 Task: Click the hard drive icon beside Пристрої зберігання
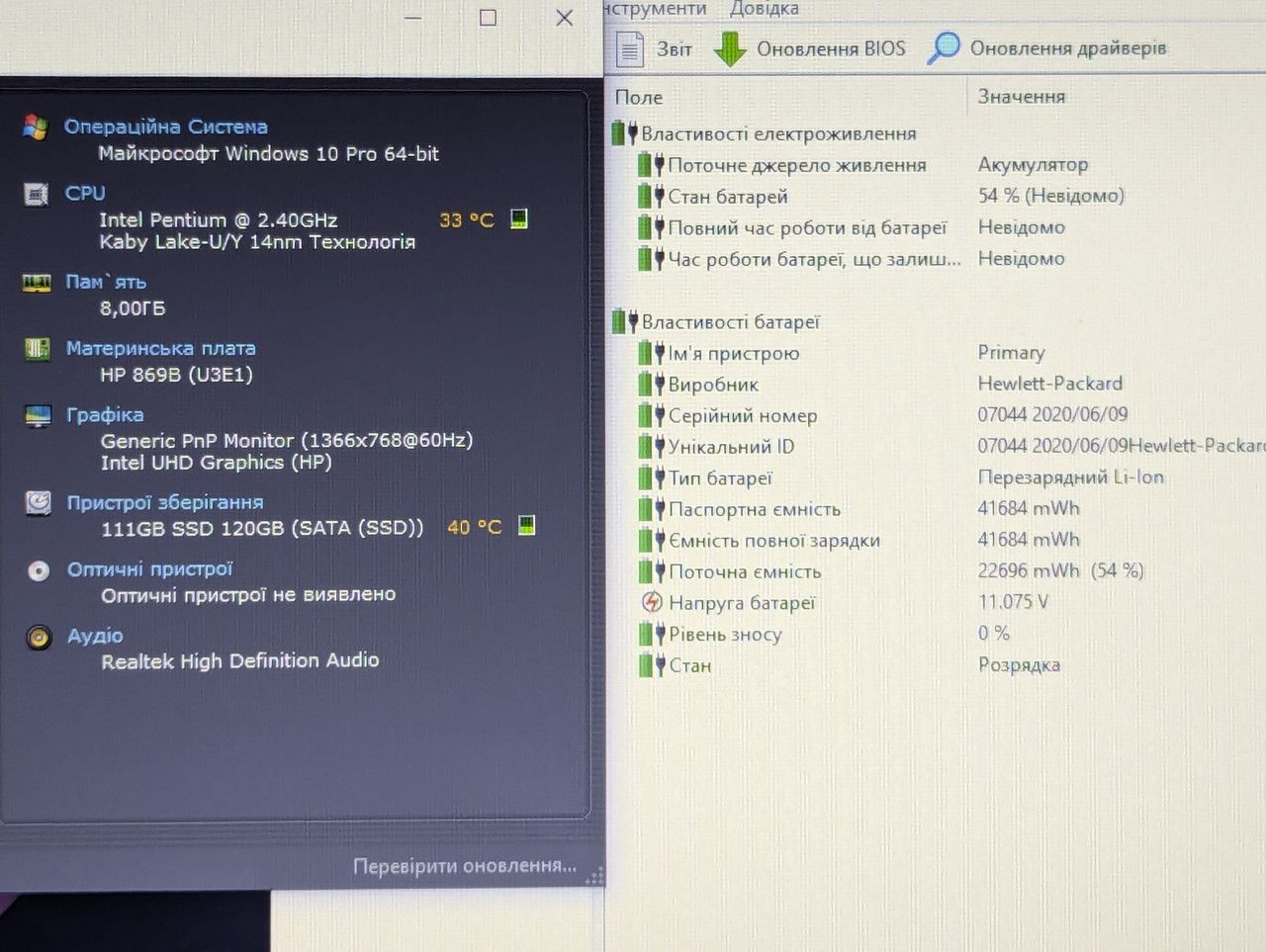click(39, 503)
